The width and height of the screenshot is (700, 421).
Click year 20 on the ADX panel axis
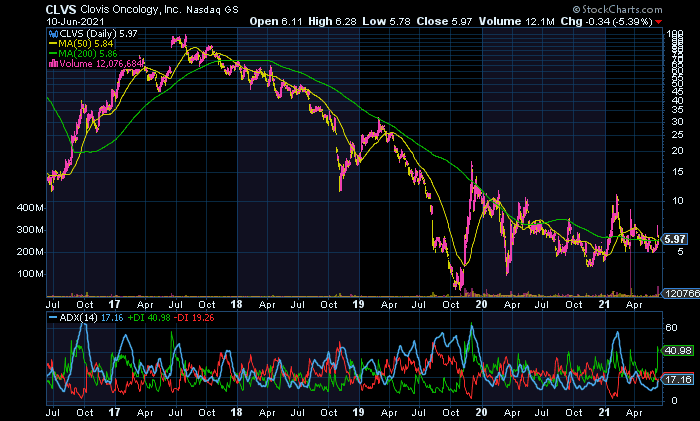481,413
